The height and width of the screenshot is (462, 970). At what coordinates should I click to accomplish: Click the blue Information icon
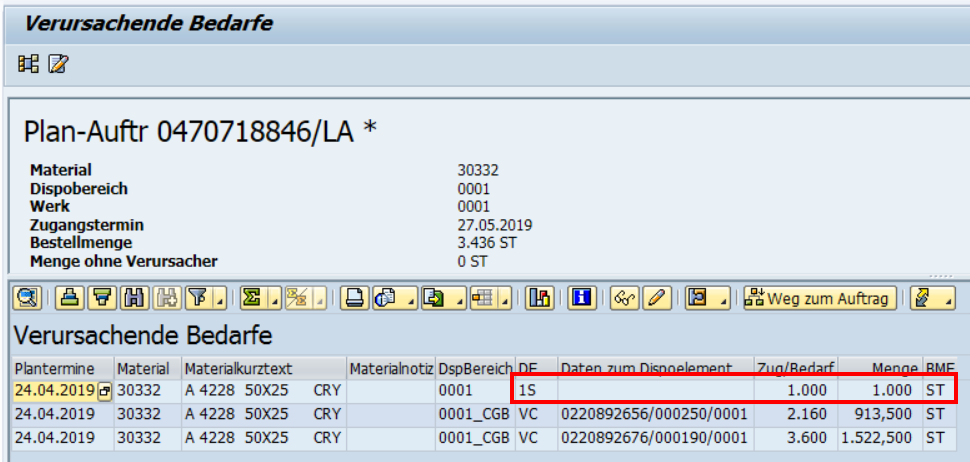[x=581, y=298]
